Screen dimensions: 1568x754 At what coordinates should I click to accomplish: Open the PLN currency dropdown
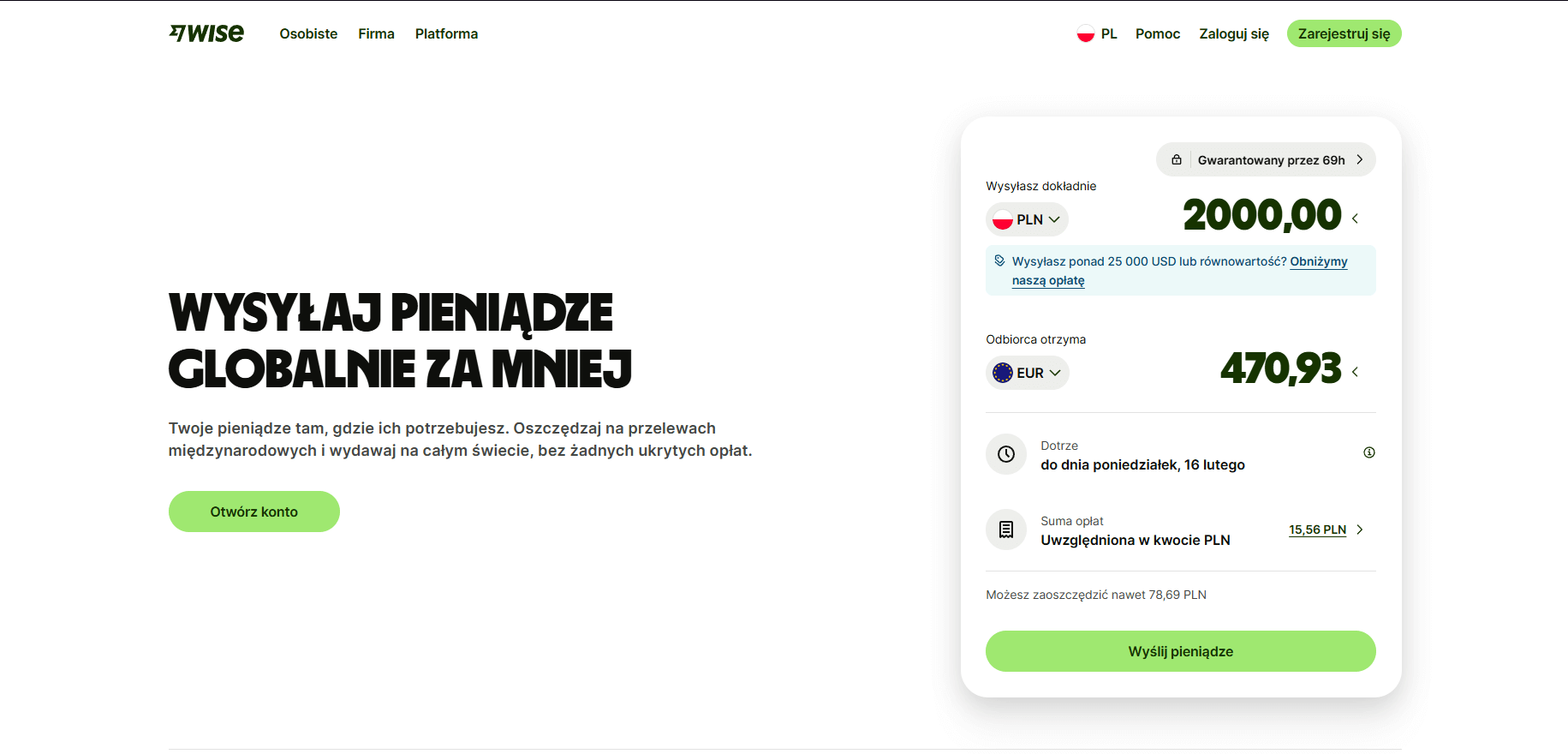click(1027, 219)
